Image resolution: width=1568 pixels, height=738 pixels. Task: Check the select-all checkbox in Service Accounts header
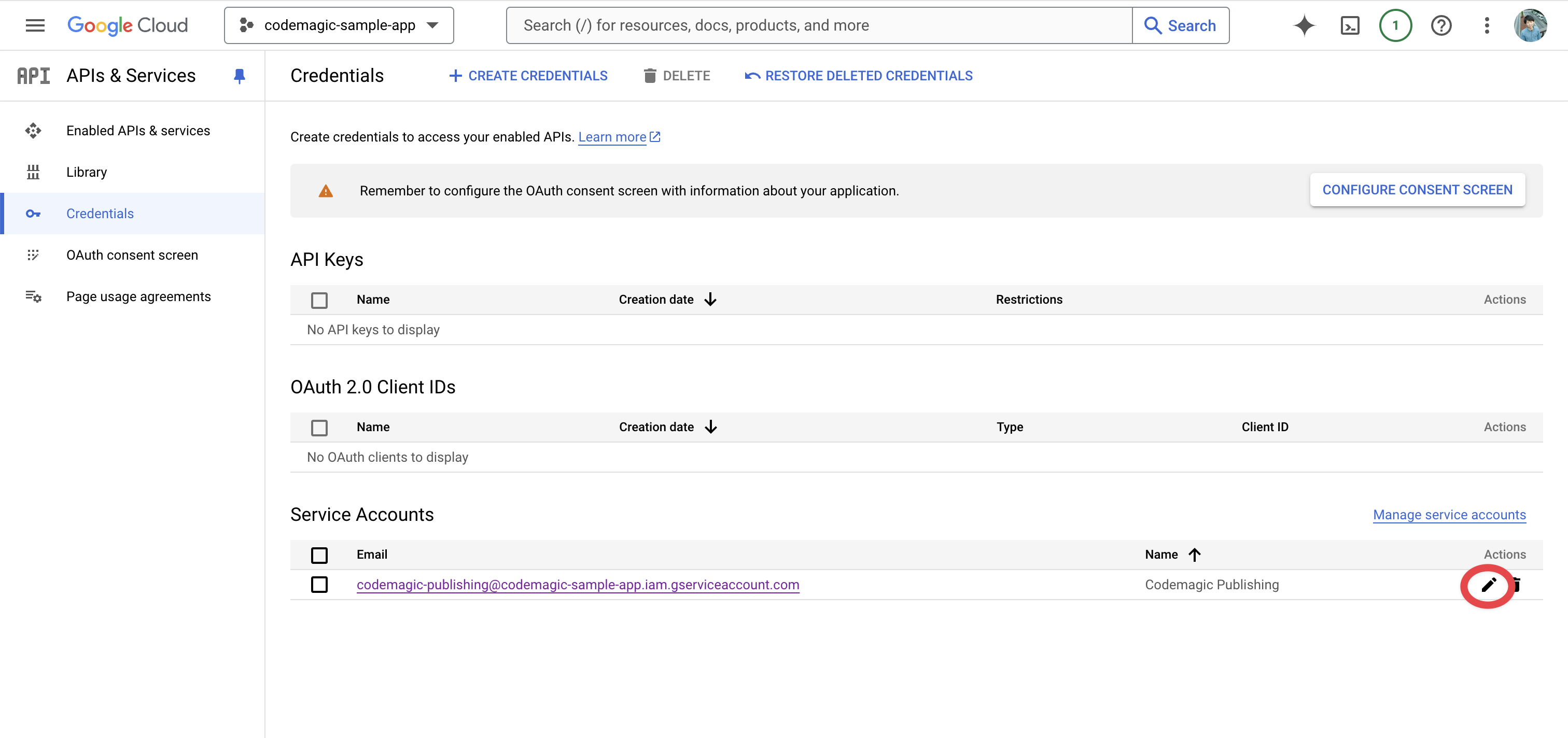coord(319,555)
